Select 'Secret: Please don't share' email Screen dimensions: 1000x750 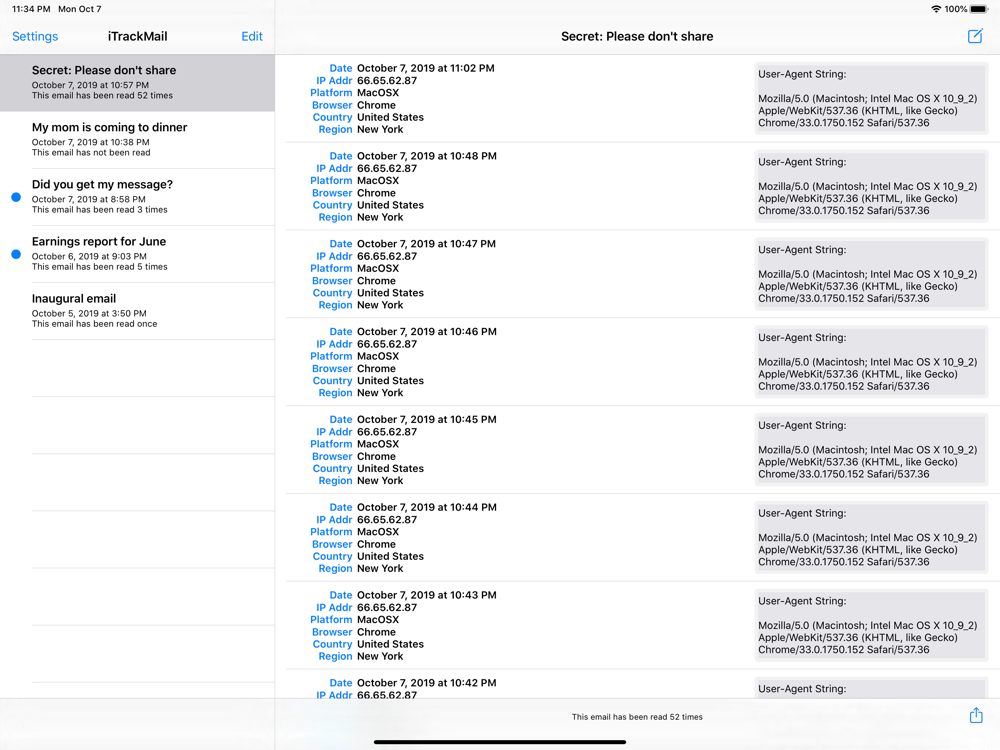point(137,83)
